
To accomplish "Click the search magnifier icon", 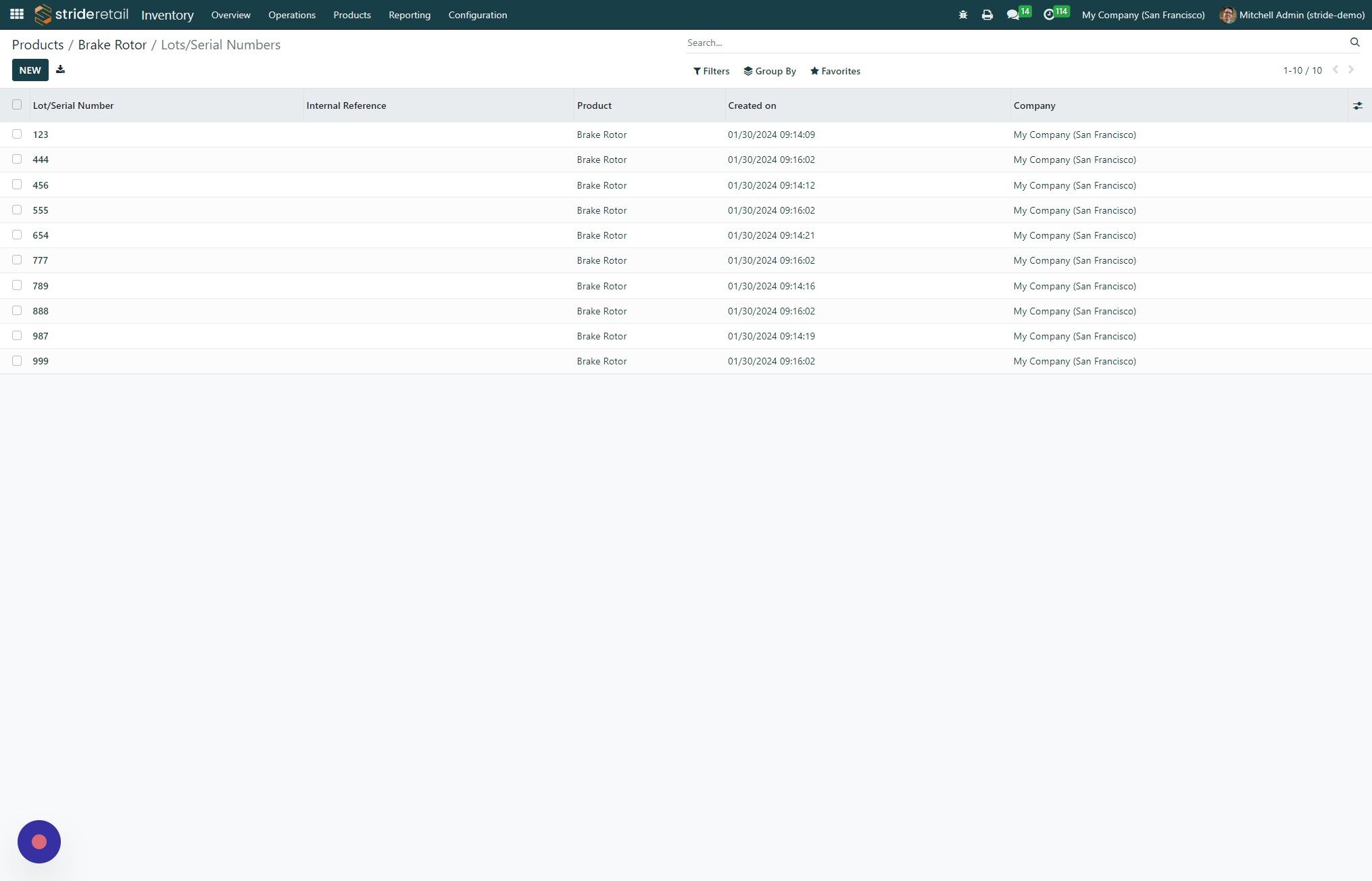I will tap(1354, 42).
